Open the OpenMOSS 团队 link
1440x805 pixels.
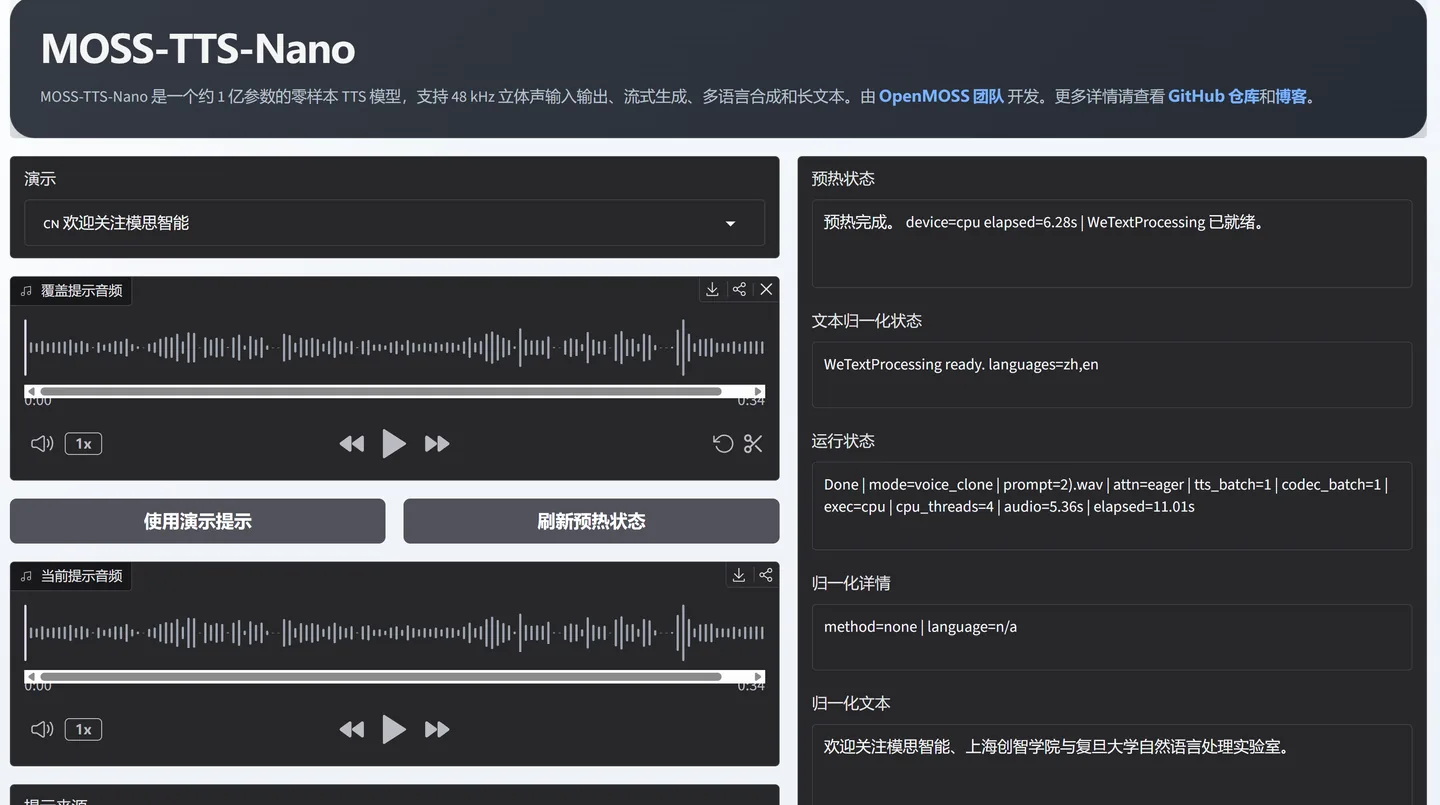pyautogui.click(x=941, y=96)
